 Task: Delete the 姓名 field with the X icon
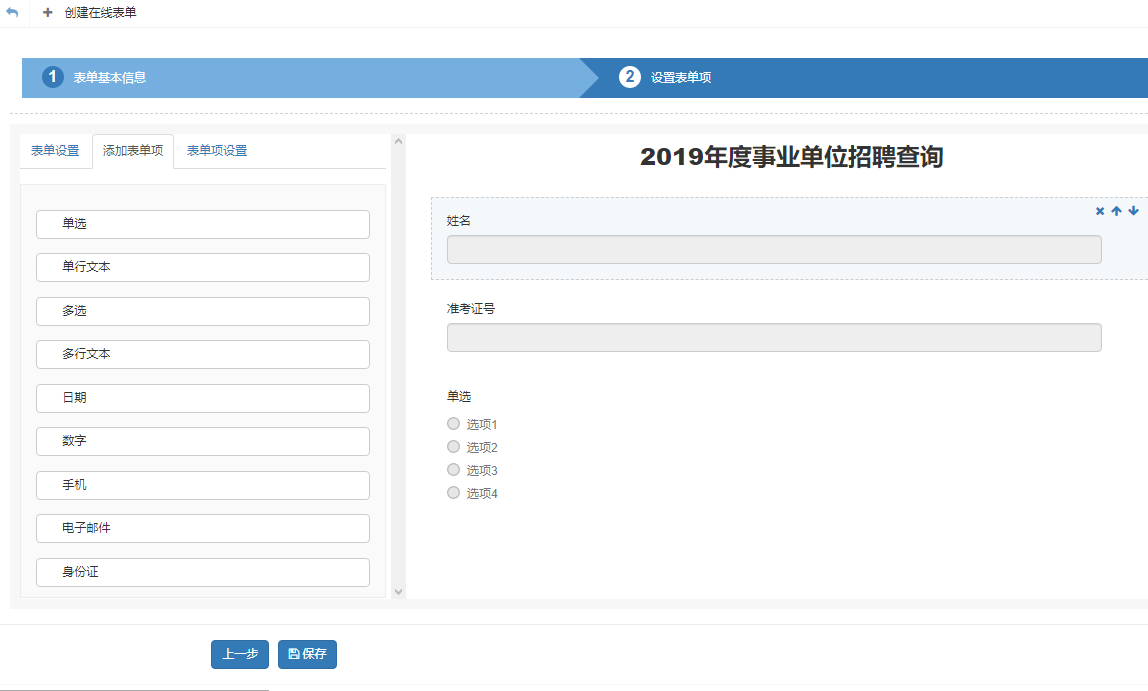click(1100, 211)
